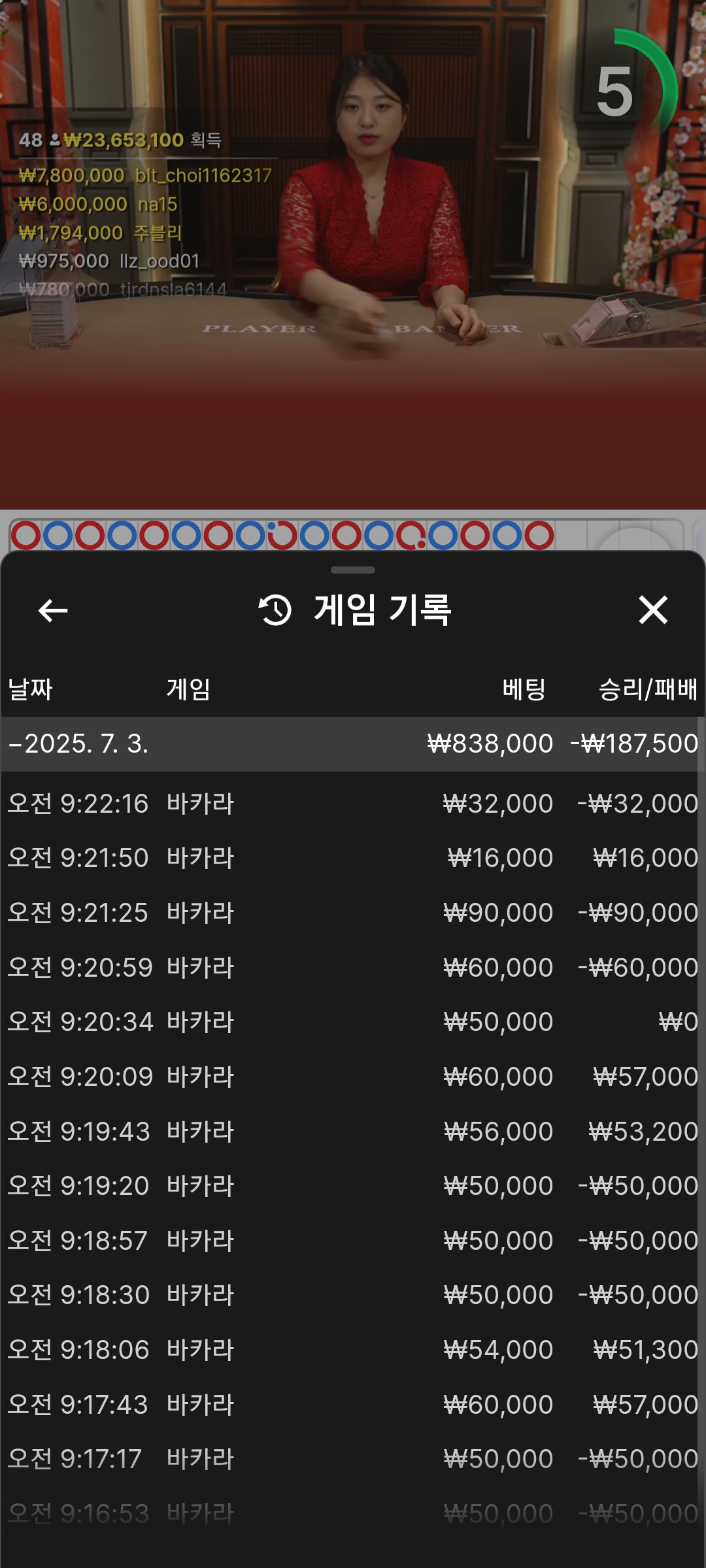The image size is (706, 1568).
Task: Tap the -₩187,500 daily loss total
Action: [634, 744]
